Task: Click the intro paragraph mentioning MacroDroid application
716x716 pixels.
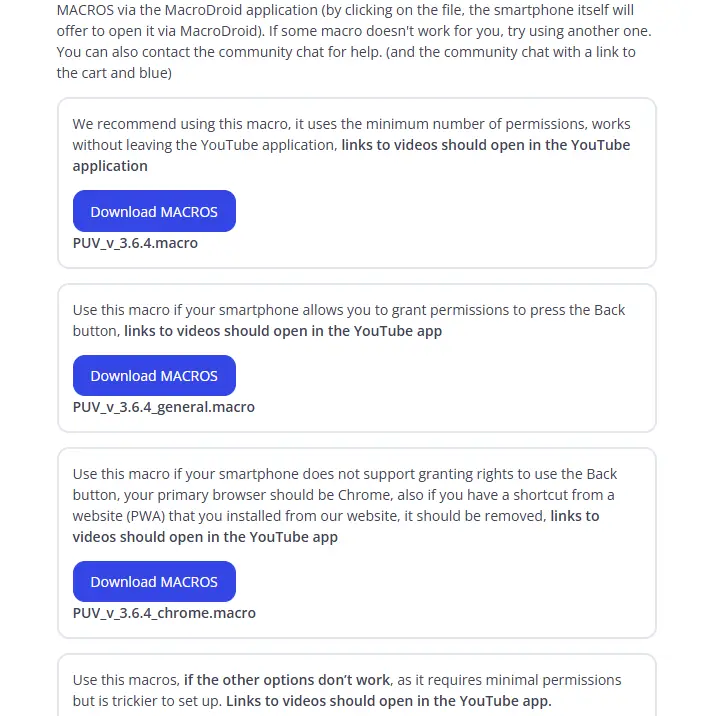Action: [x=354, y=41]
